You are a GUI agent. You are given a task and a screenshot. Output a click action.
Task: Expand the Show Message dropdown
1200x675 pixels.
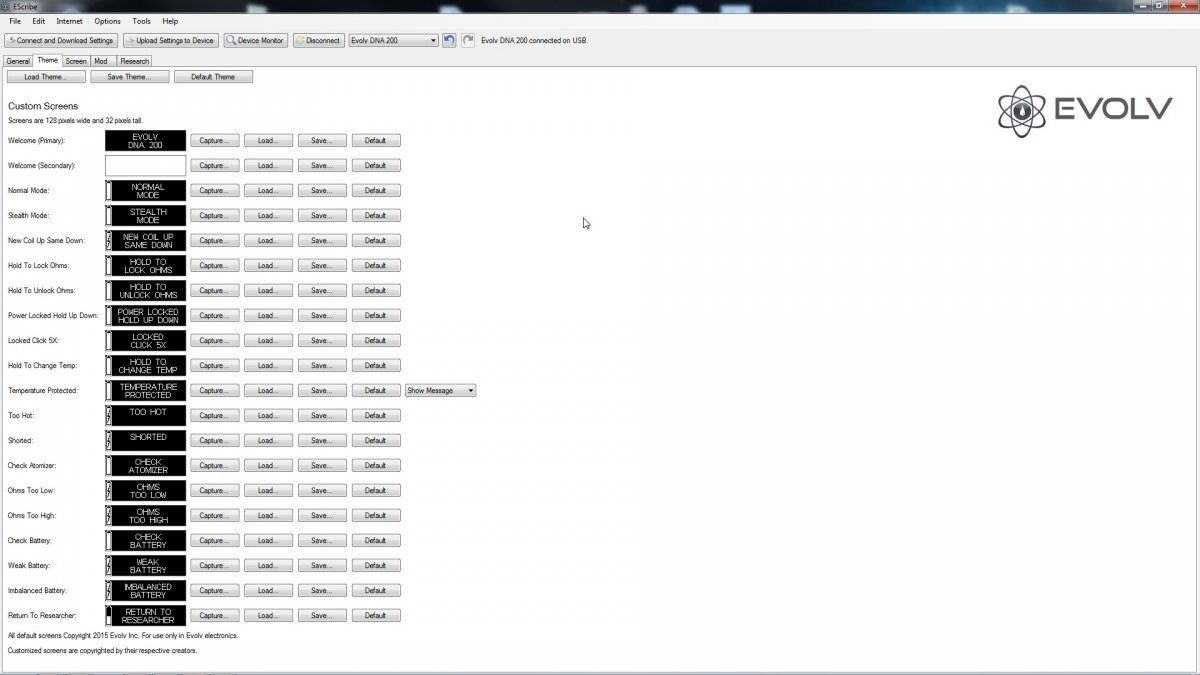(x=440, y=391)
